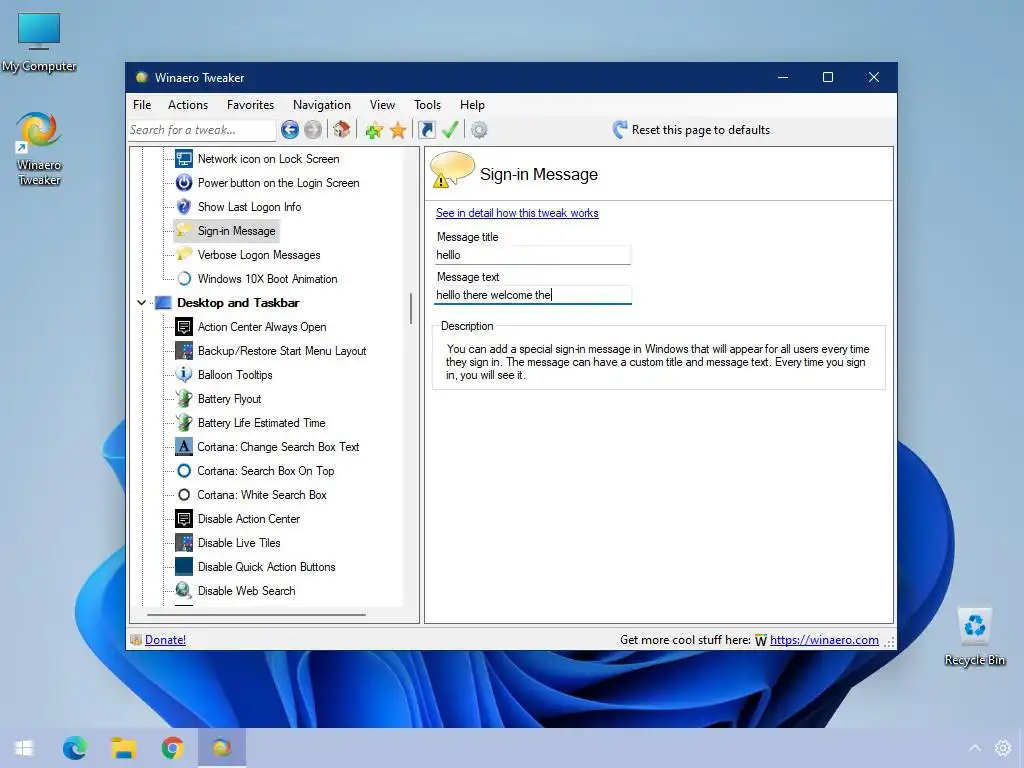The image size is (1024, 768).
Task: Go to the Home page icon
Action: [x=342, y=129]
